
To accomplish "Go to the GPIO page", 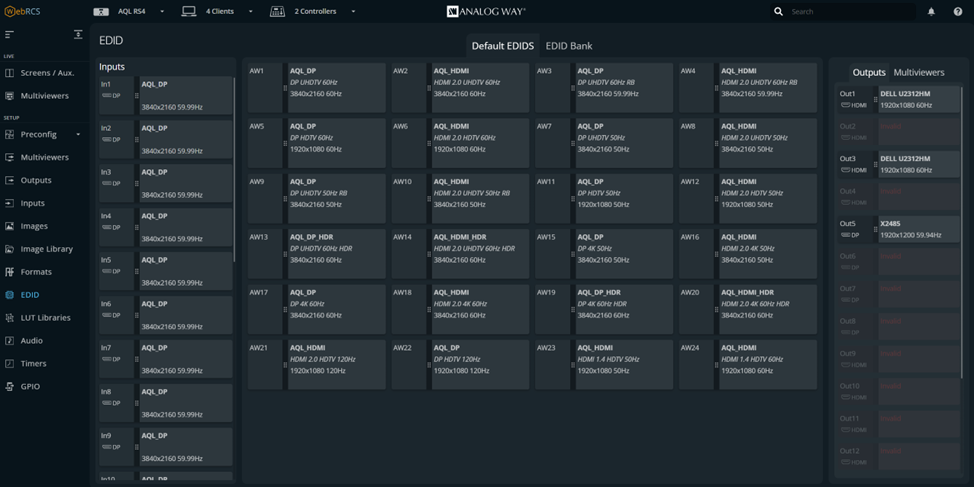I will pos(30,386).
